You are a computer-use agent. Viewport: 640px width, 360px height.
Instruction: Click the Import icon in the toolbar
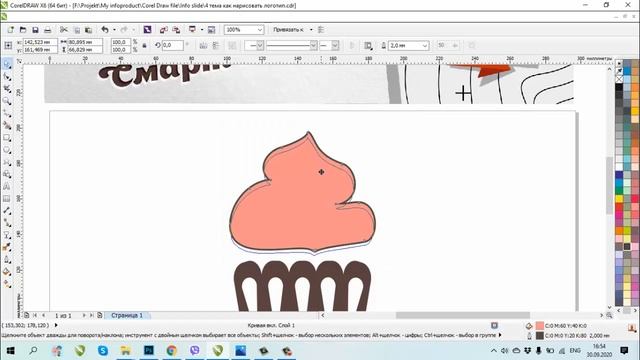(164, 30)
